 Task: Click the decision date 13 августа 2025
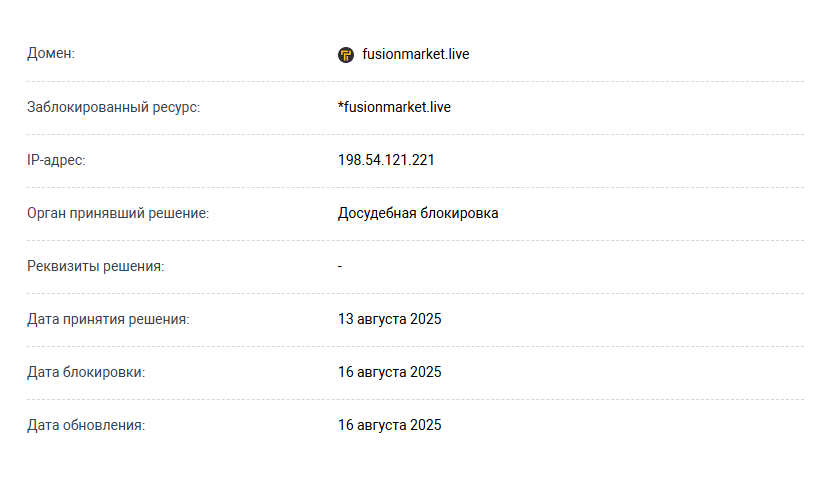coord(390,319)
